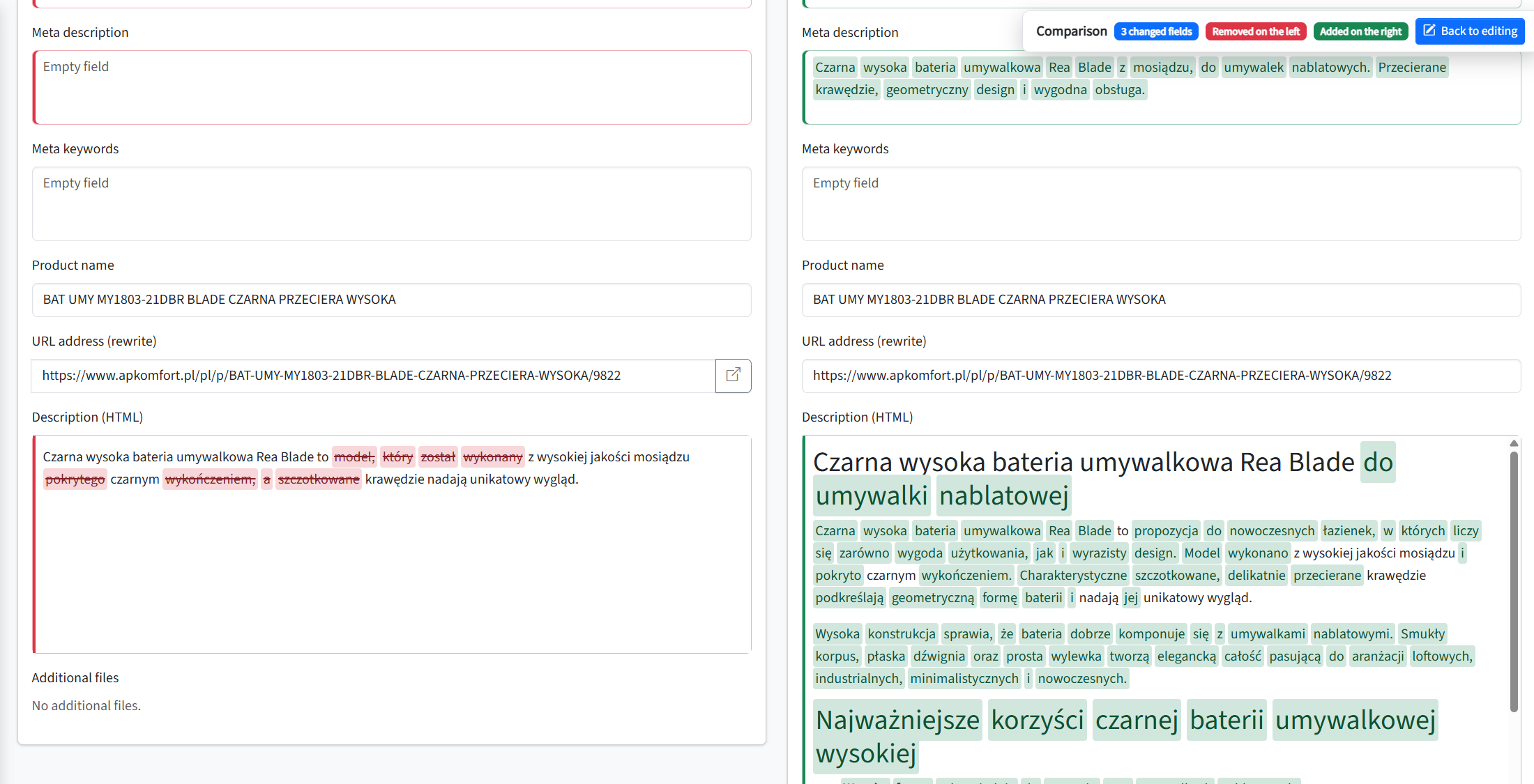Image resolution: width=1534 pixels, height=784 pixels.
Task: Click left Meta description empty field
Action: point(392,87)
